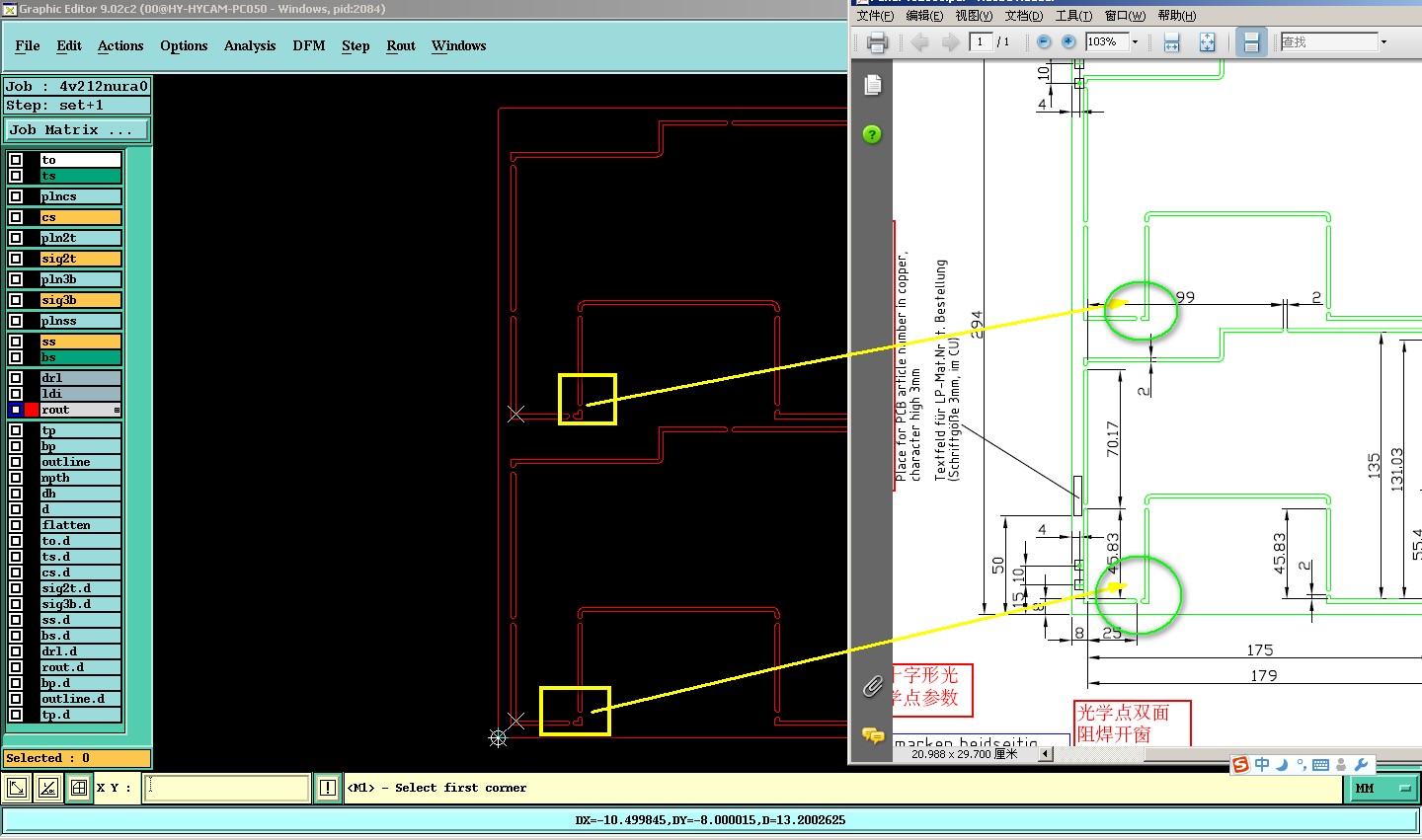Image resolution: width=1422 pixels, height=840 pixels.
Task: Open the pages panel in PDF sidebar
Action: pos(872,86)
